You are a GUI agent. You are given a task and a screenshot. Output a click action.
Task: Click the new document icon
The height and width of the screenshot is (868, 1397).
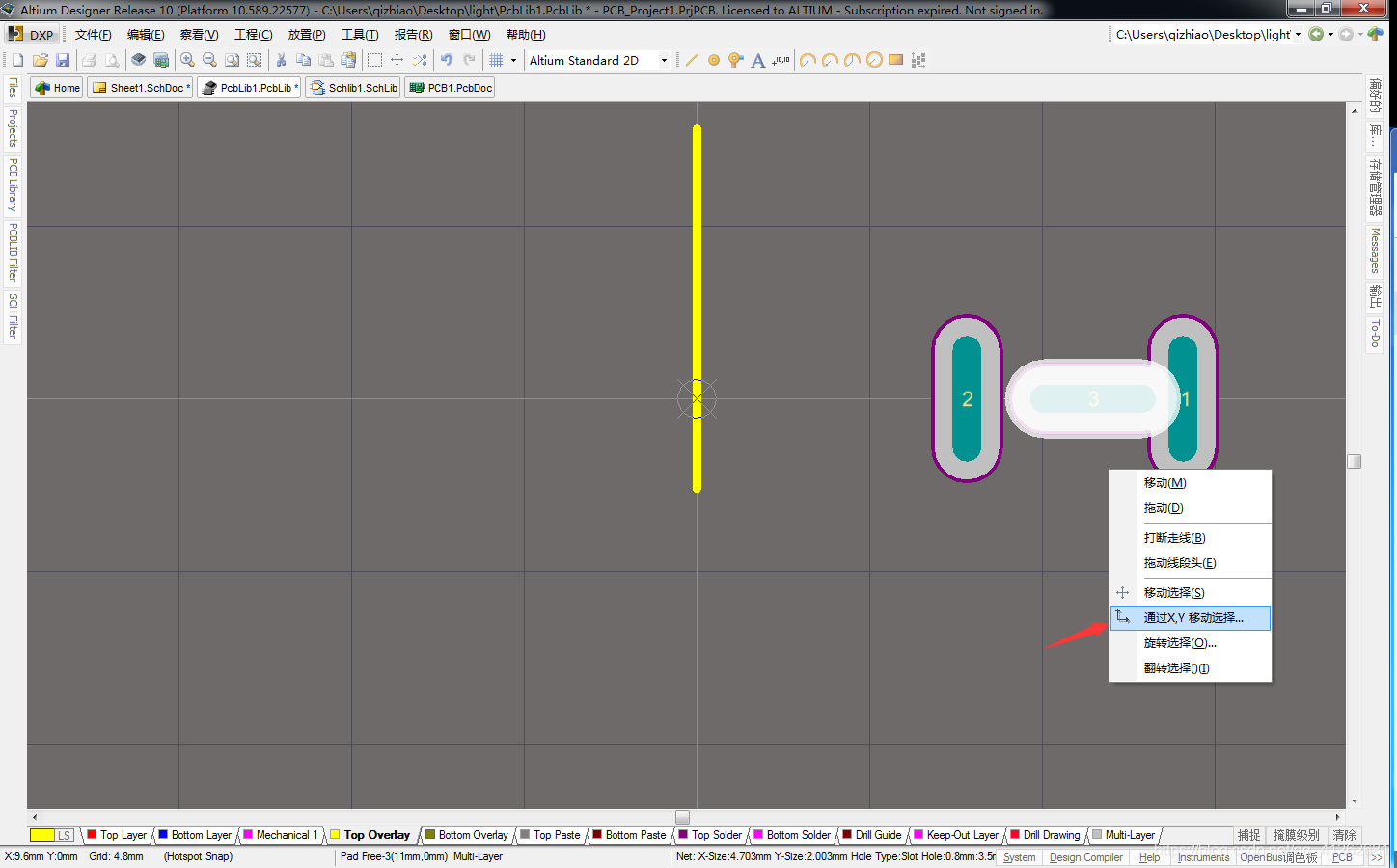pos(17,60)
